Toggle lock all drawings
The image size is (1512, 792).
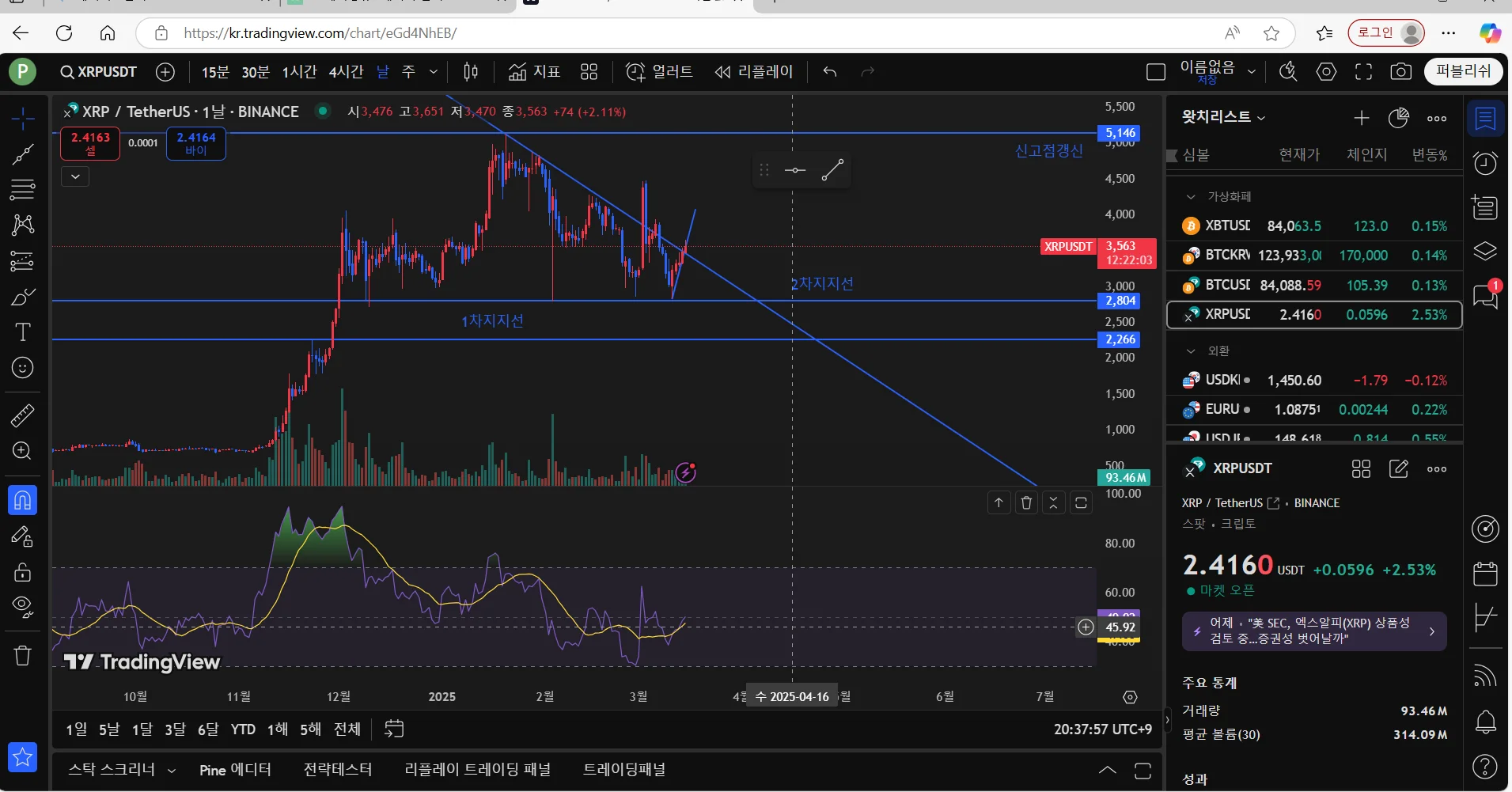point(23,571)
